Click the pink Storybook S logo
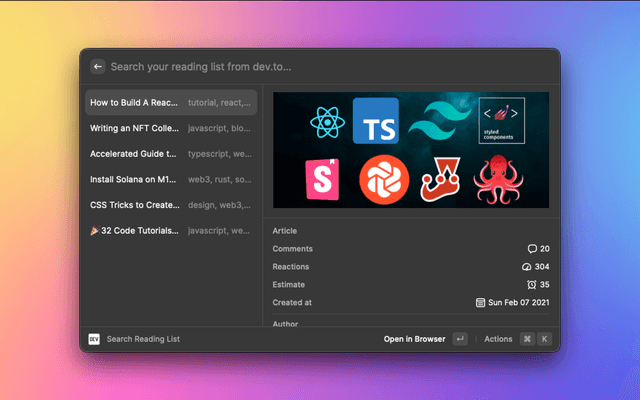The height and width of the screenshot is (400, 640). point(321,178)
